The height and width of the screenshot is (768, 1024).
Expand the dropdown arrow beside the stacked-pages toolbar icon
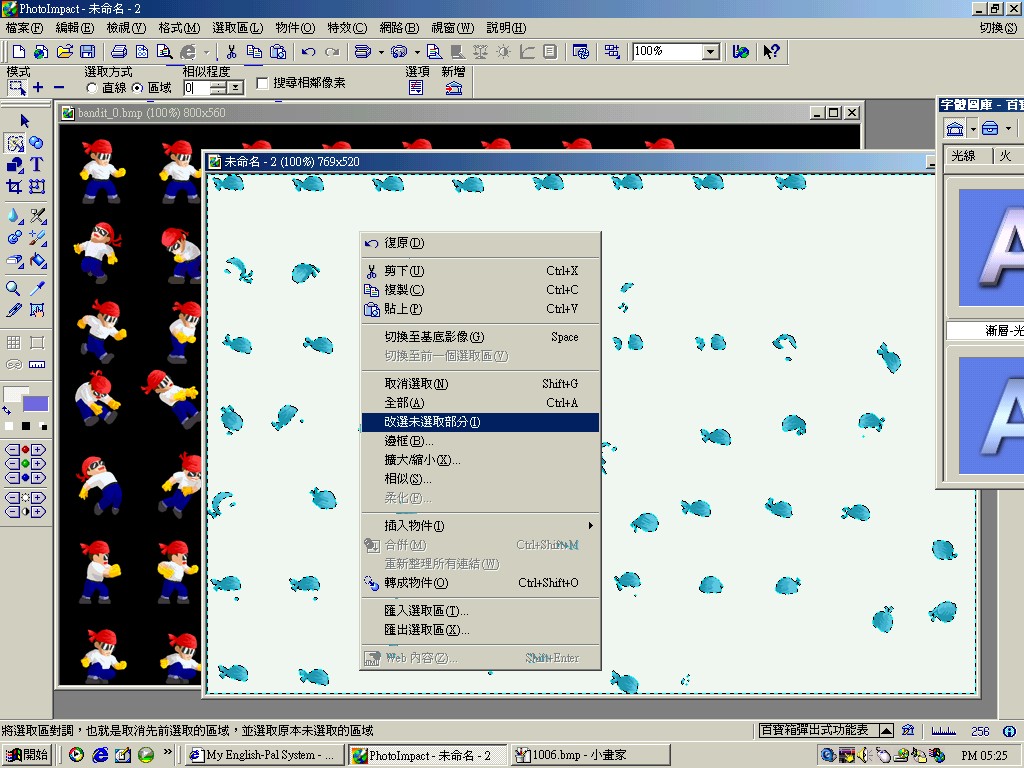(381, 52)
